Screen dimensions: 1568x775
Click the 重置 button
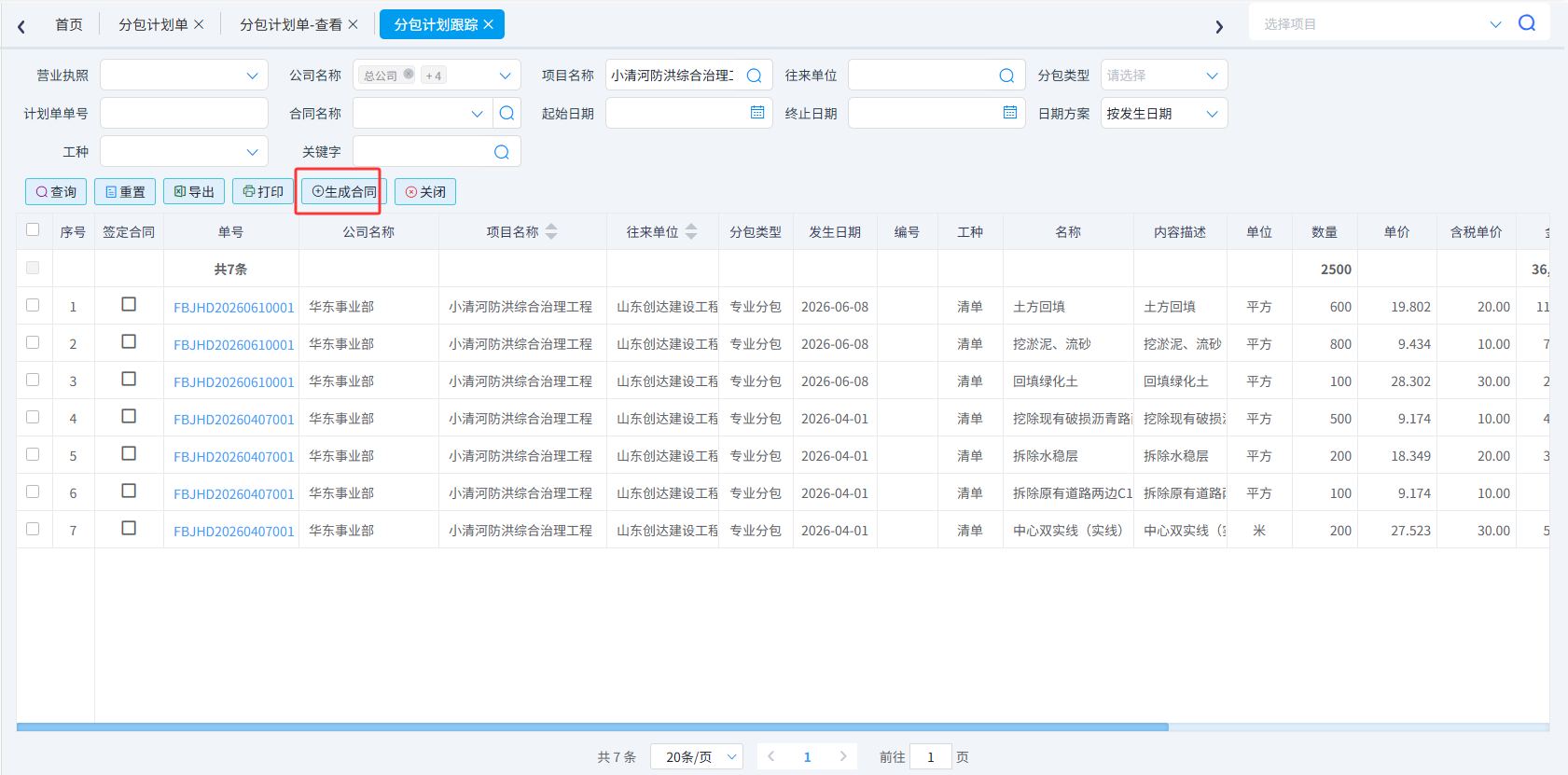125,191
